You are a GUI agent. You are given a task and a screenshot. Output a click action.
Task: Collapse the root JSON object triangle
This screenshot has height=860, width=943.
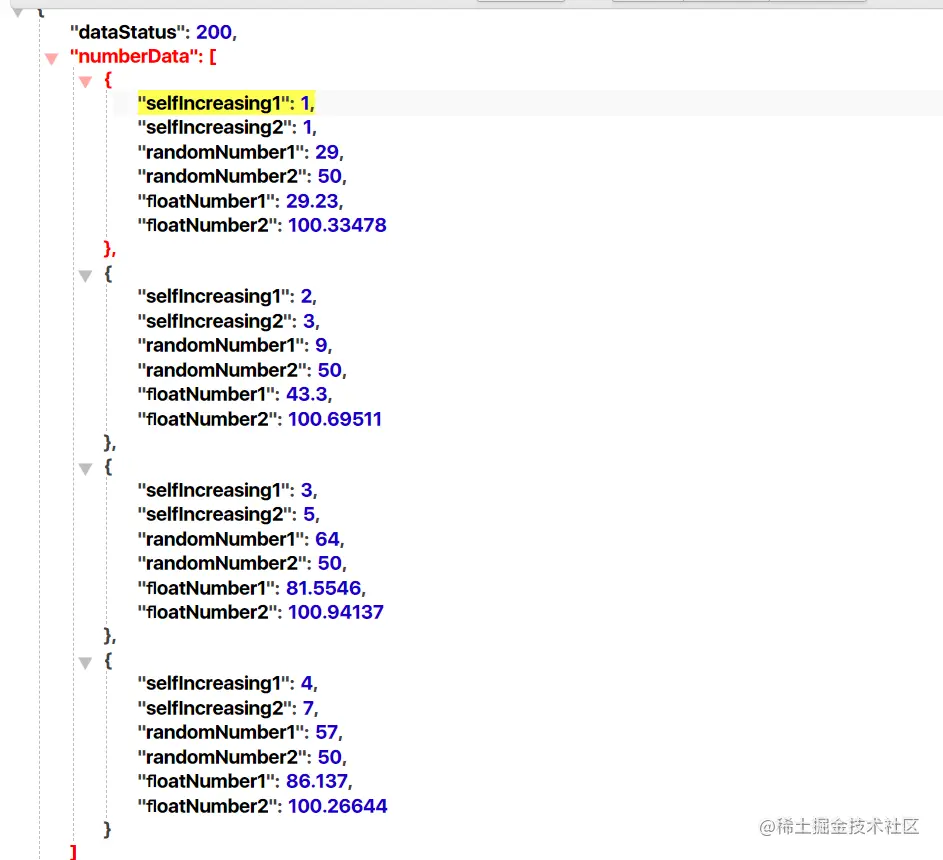(18, 12)
